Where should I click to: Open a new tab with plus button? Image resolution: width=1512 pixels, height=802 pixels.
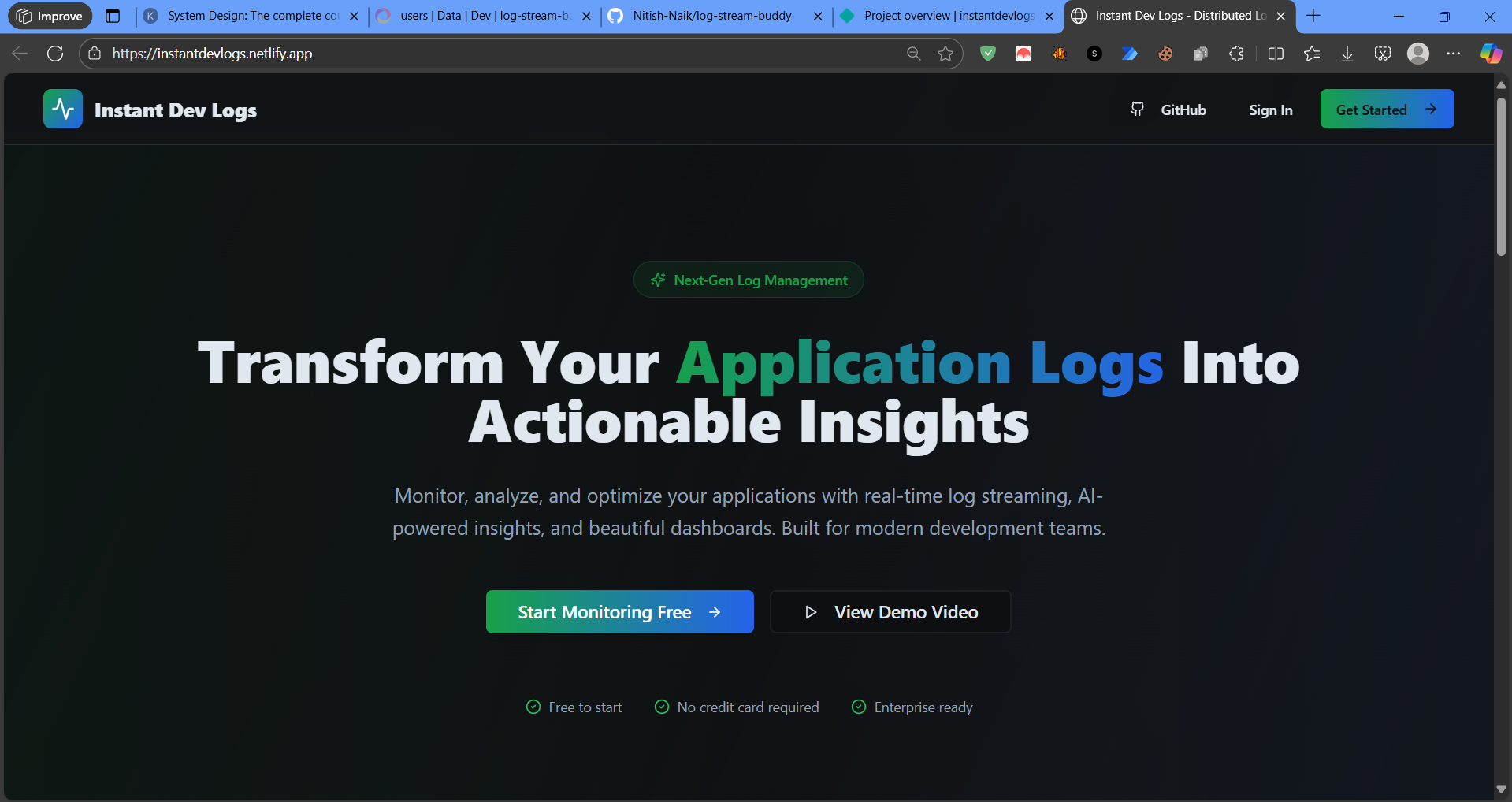point(1313,16)
